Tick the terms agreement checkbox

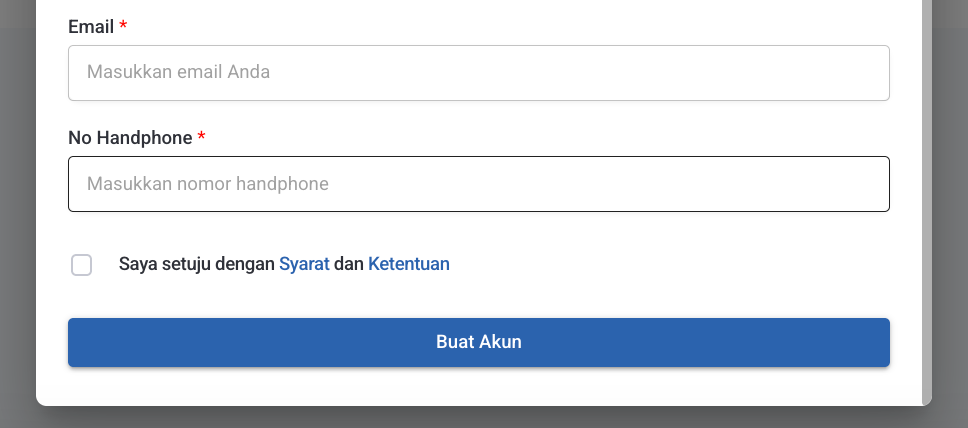(x=82, y=265)
